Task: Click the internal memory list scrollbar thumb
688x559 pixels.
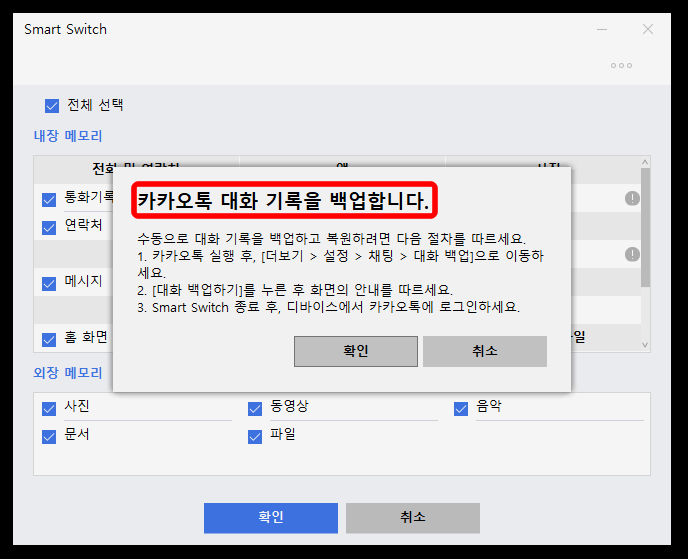Action: click(x=645, y=227)
